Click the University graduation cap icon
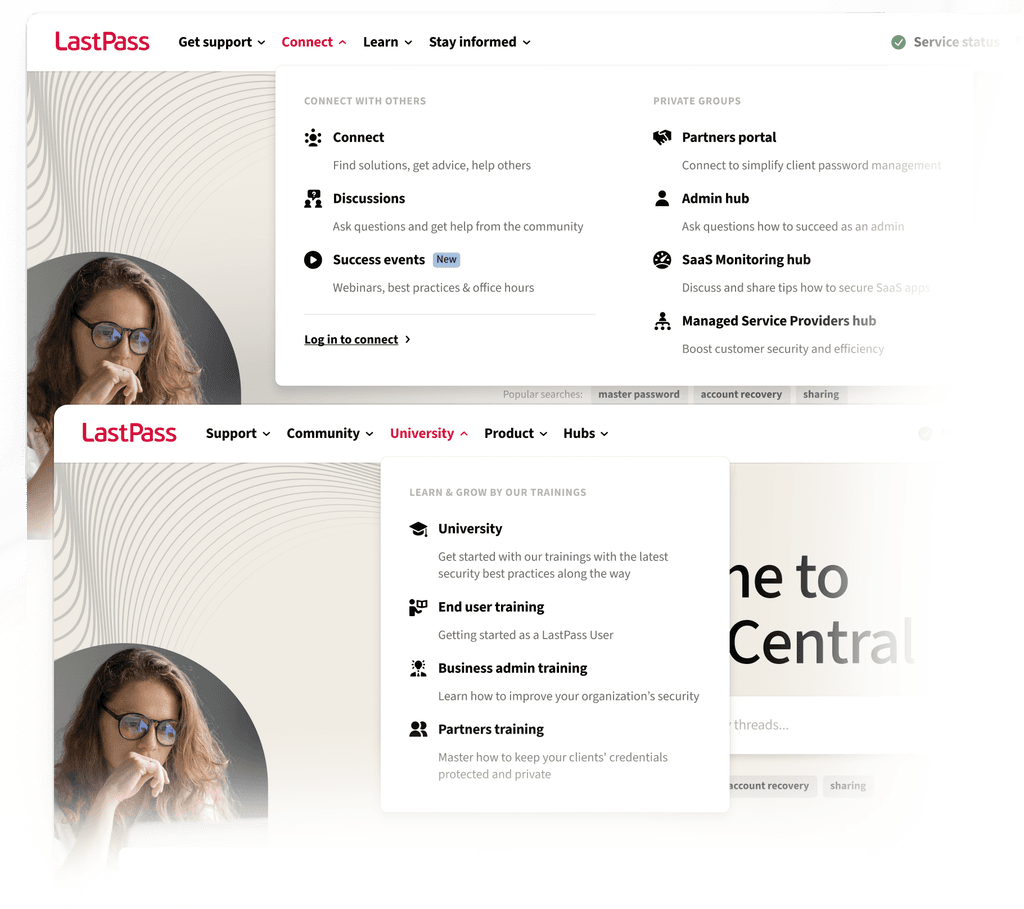Image resolution: width=1024 pixels, height=909 pixels. click(419, 529)
